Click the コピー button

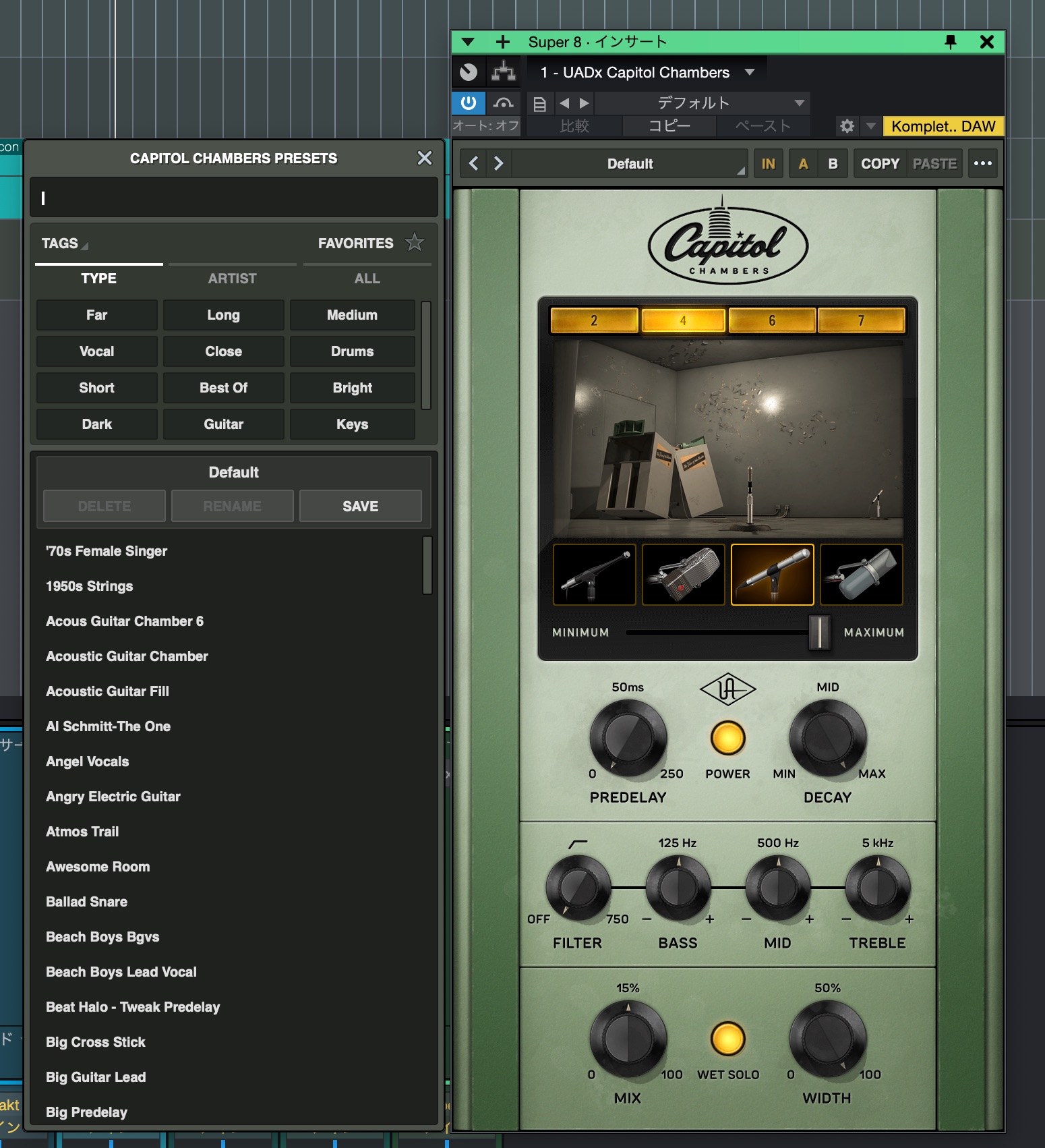[669, 126]
